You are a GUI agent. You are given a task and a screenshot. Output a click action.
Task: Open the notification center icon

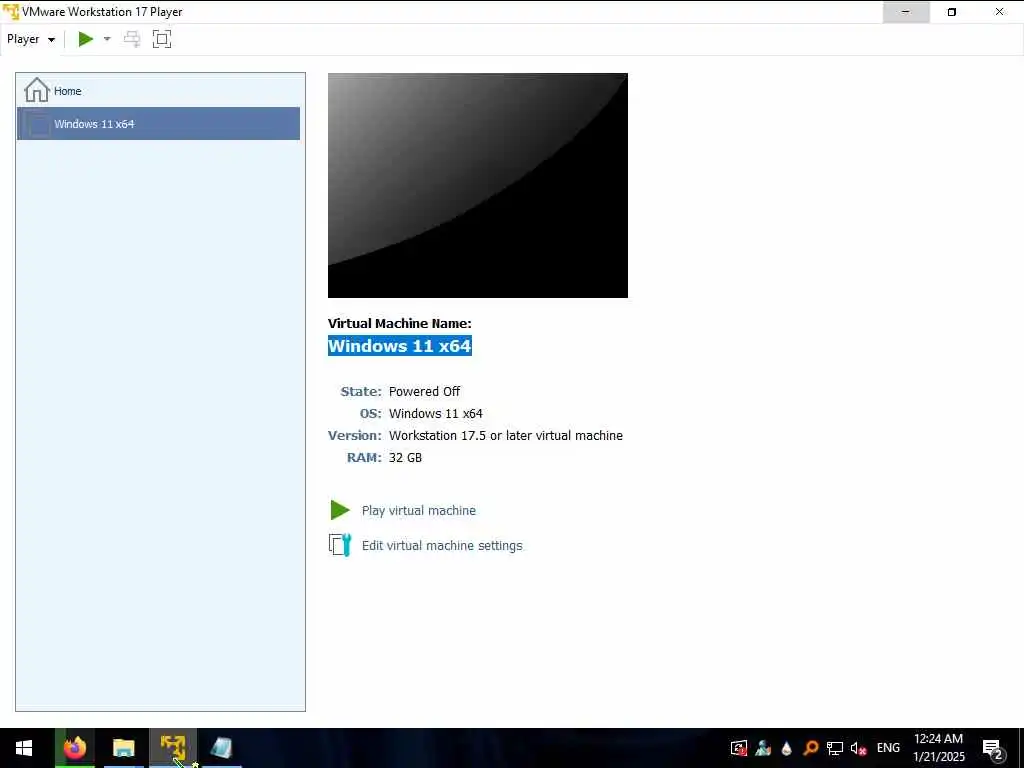tap(993, 748)
